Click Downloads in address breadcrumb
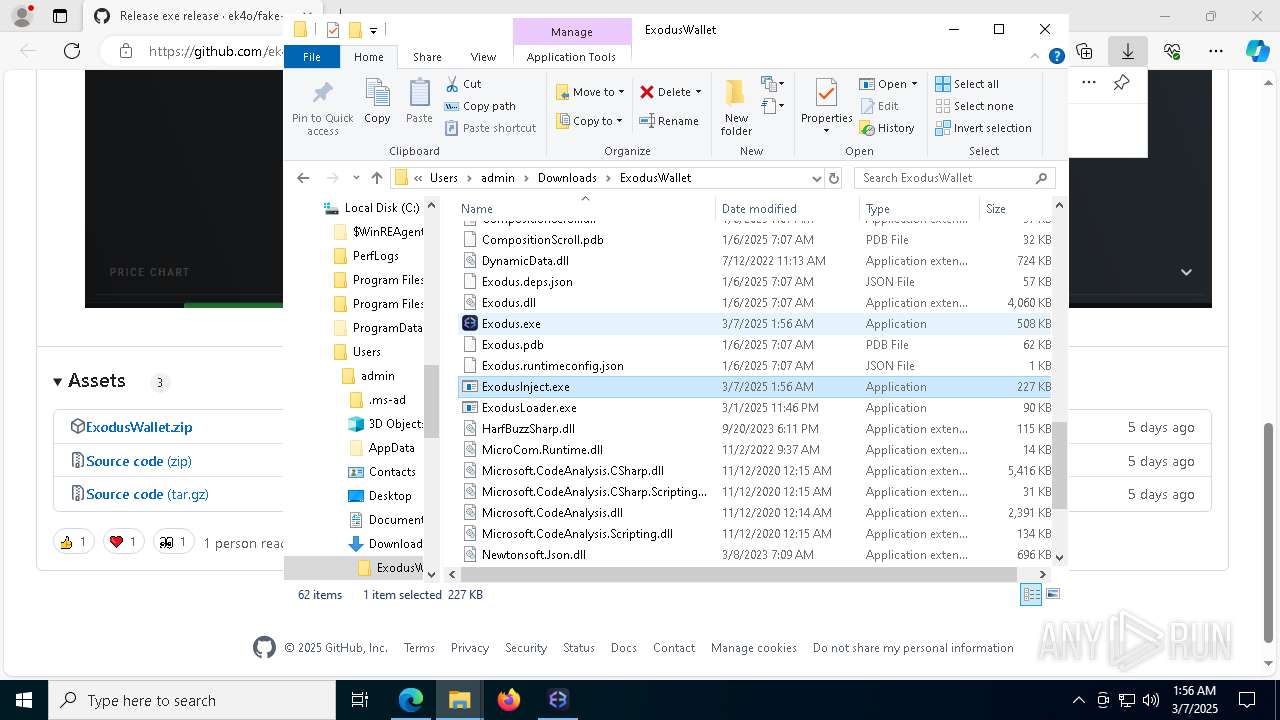Image resolution: width=1280 pixels, height=720 pixels. [567, 178]
